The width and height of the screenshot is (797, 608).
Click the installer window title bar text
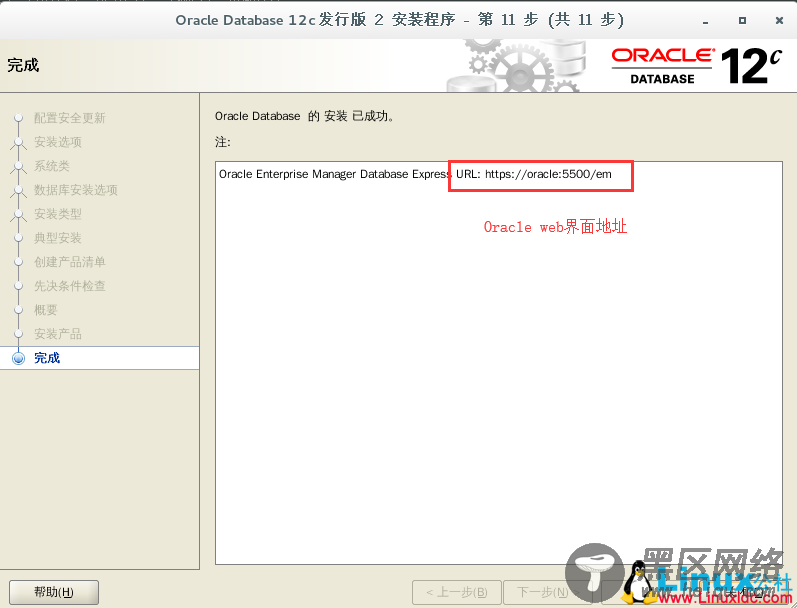[400, 20]
